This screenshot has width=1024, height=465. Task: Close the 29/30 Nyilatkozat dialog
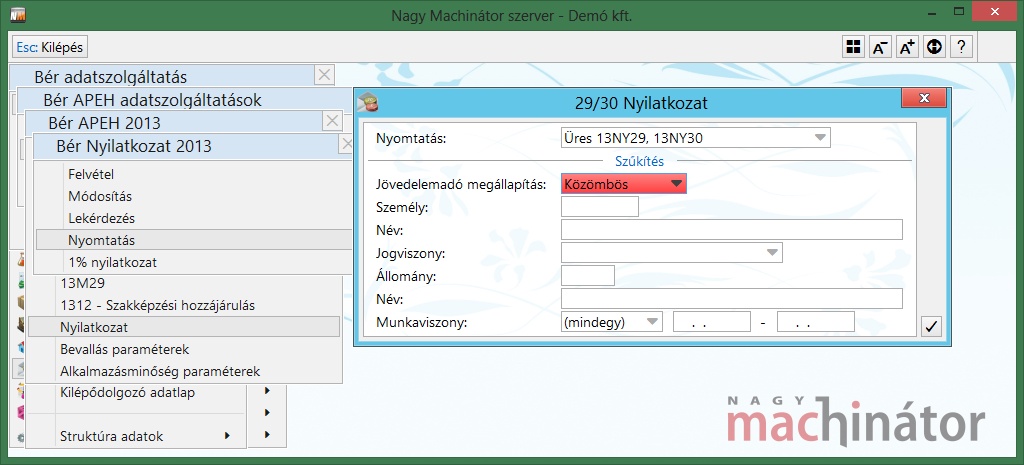click(x=923, y=99)
